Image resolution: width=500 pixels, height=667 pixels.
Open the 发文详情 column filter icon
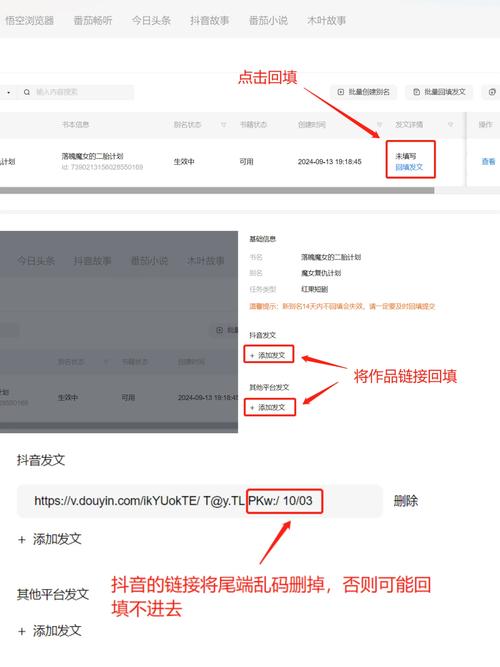pos(450,125)
